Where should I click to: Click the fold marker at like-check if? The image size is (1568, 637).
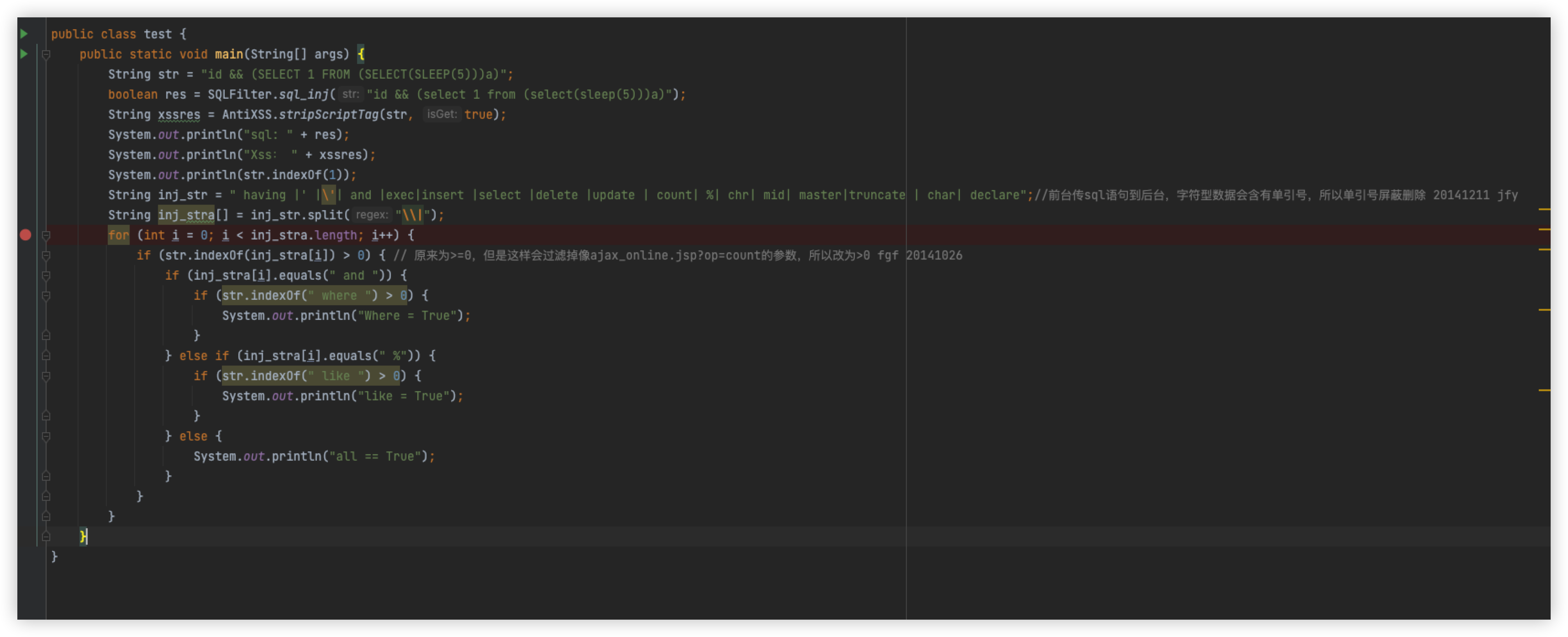click(x=46, y=376)
